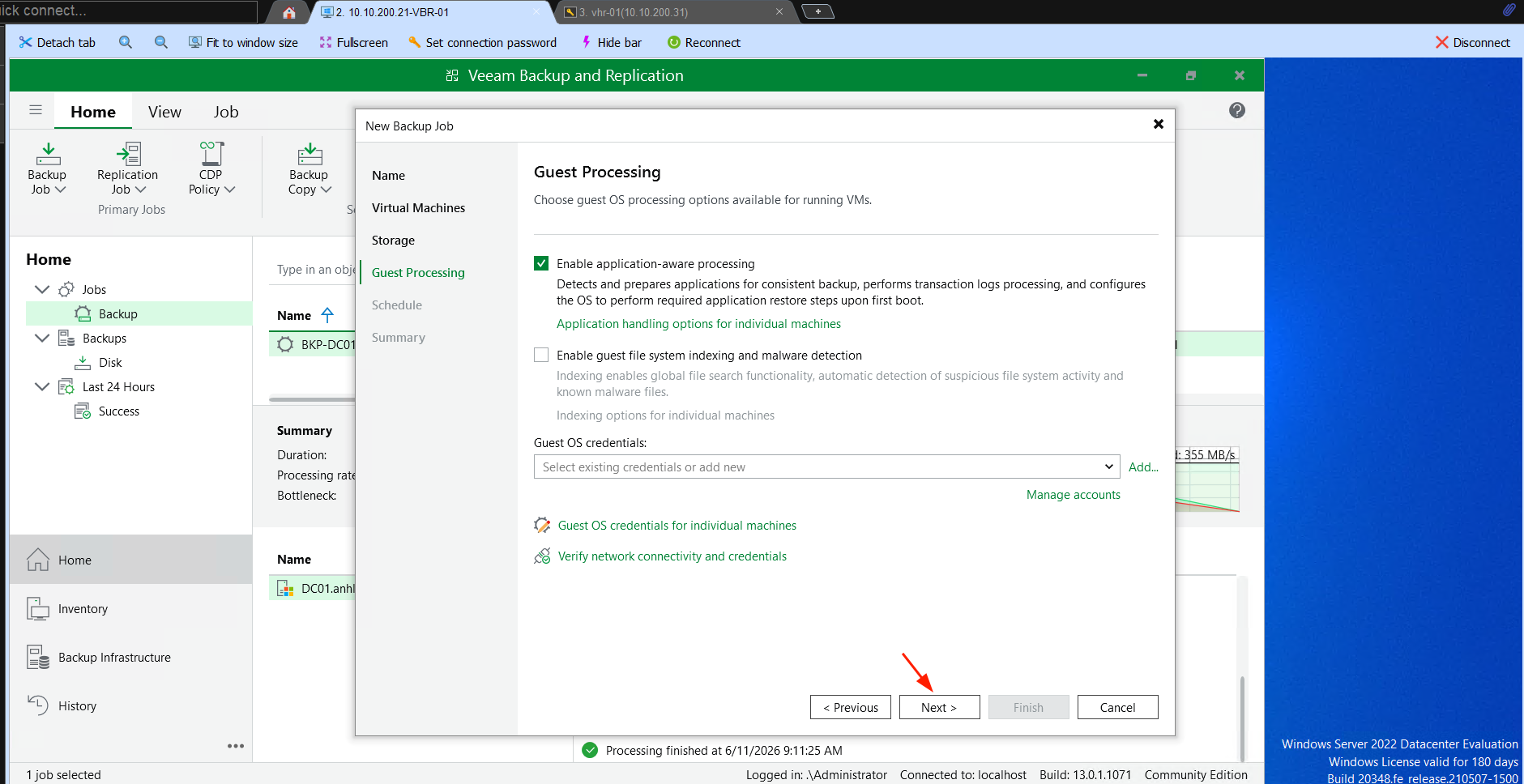Viewport: 1524px width, 784px height.
Task: Collapse the Jobs tree node
Action: coord(42,289)
